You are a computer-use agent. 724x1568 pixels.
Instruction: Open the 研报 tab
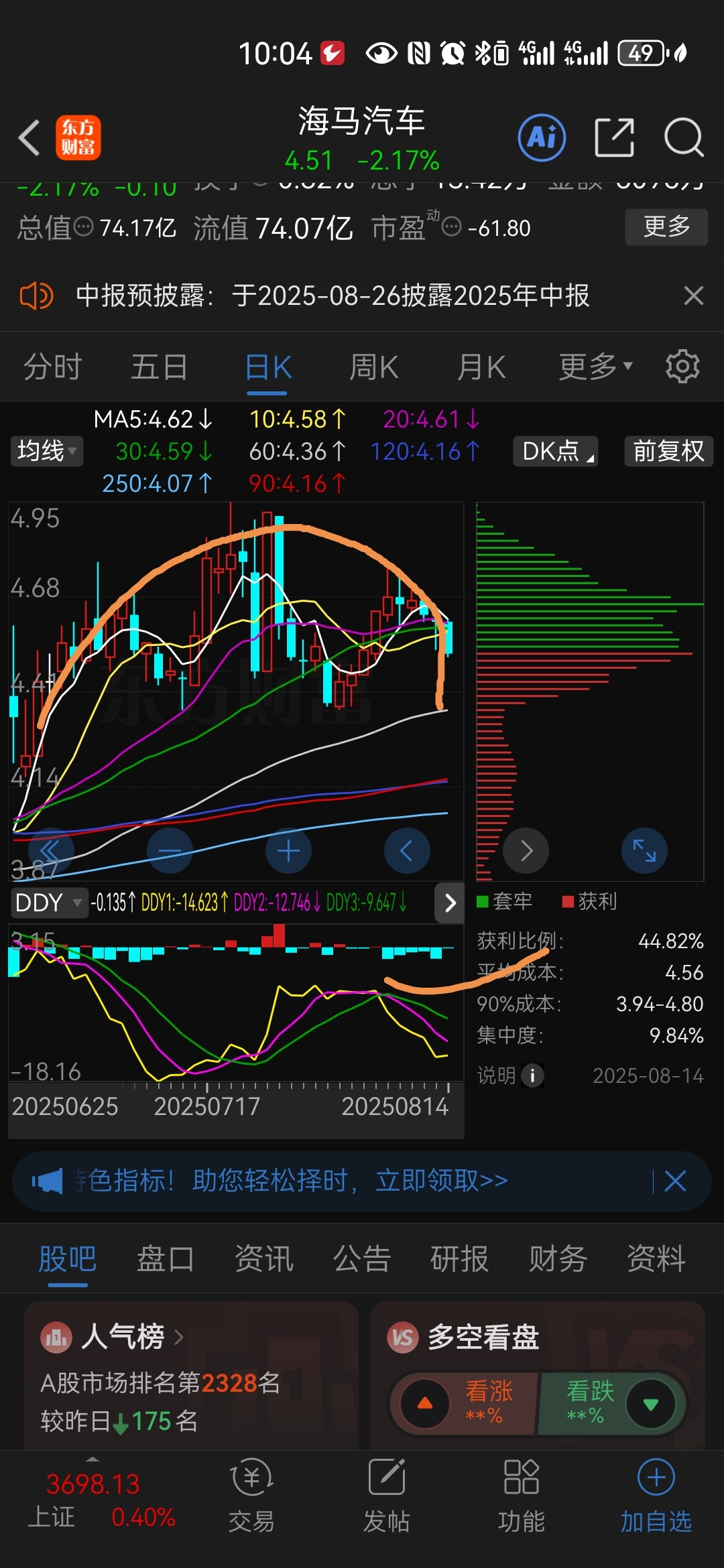[x=459, y=1258]
